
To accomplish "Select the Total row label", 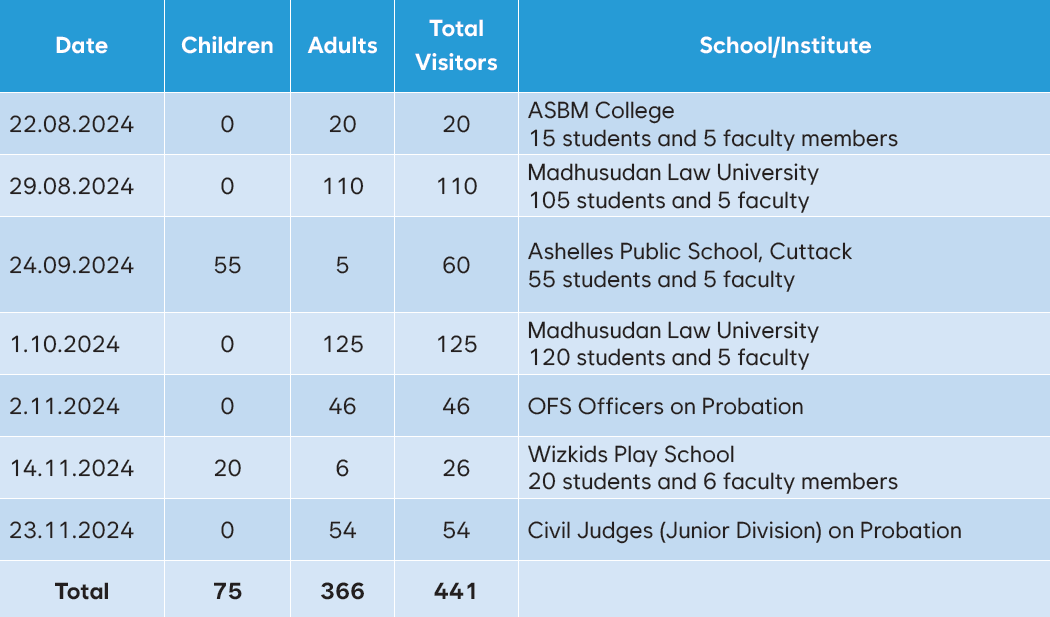I will tap(81, 591).
